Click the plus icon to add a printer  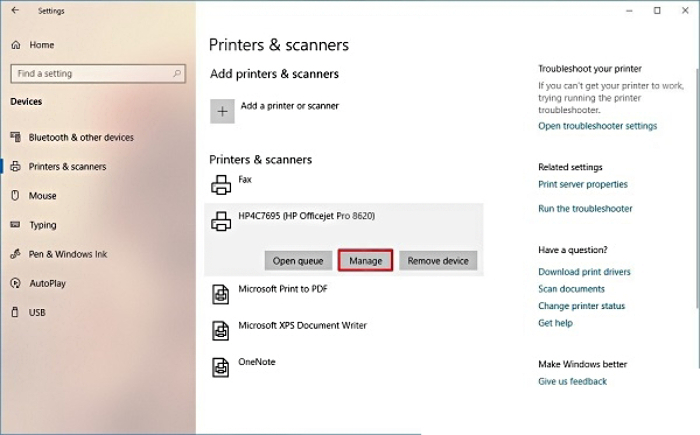[222, 111]
